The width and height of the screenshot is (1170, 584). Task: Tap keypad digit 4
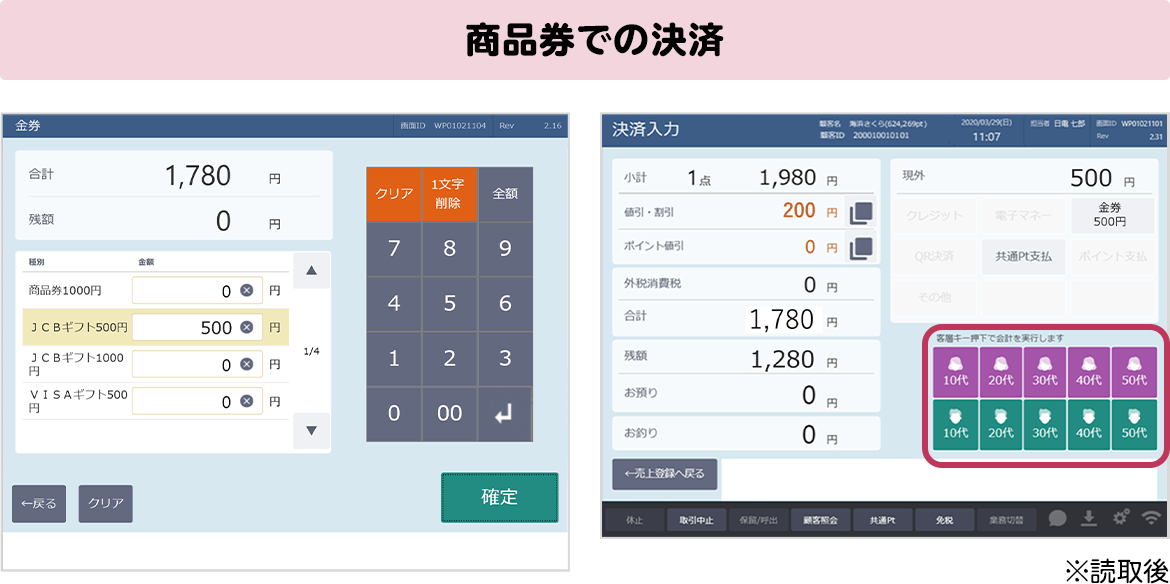[394, 304]
